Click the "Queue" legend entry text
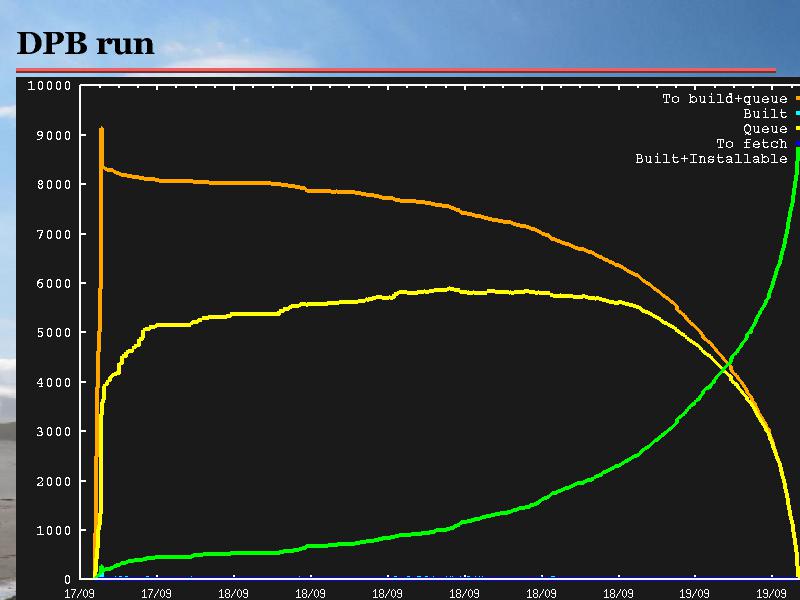Viewport: 800px width, 600px height. tap(765, 129)
